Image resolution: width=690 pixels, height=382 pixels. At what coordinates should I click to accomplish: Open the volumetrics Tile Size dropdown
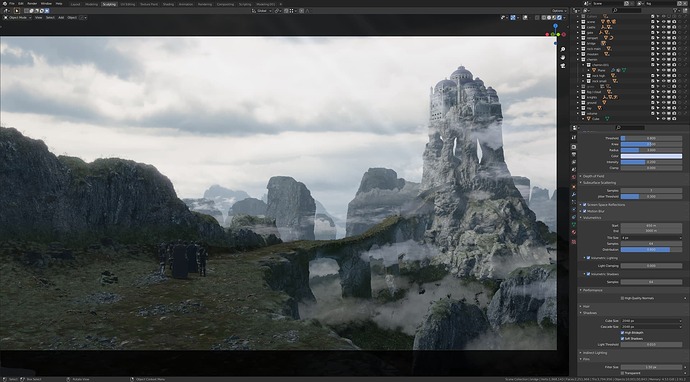point(651,238)
